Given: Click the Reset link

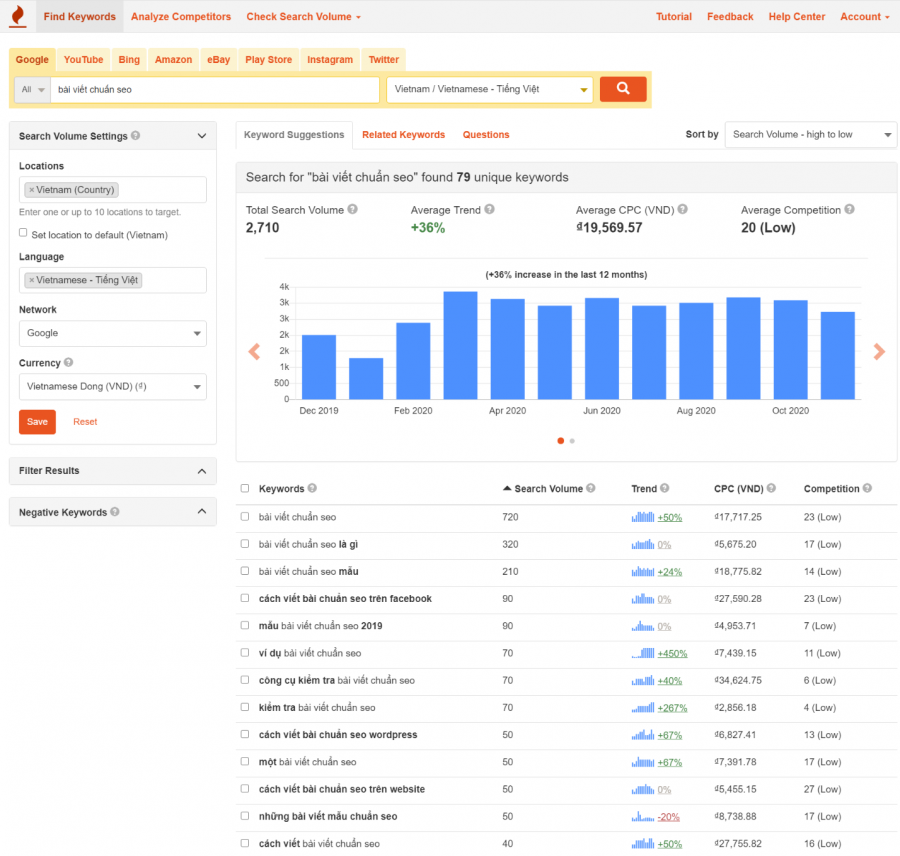Looking at the screenshot, I should (x=85, y=421).
